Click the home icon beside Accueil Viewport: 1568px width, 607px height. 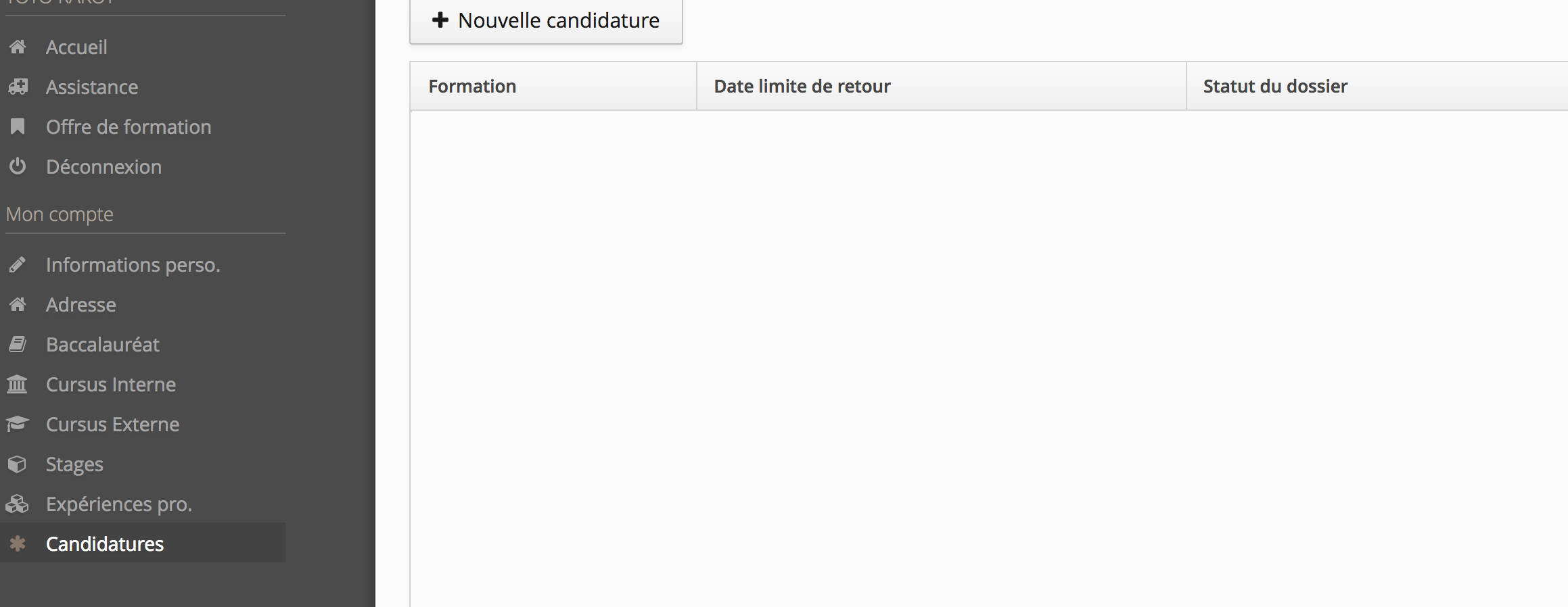coord(18,47)
